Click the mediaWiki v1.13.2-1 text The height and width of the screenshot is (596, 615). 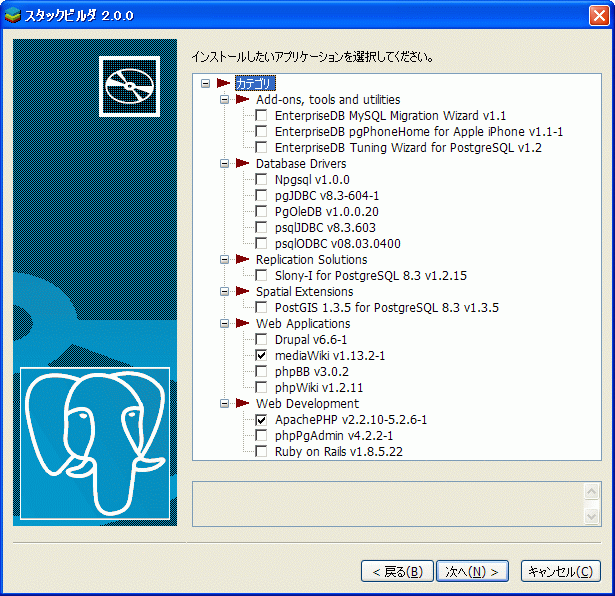(x=330, y=356)
